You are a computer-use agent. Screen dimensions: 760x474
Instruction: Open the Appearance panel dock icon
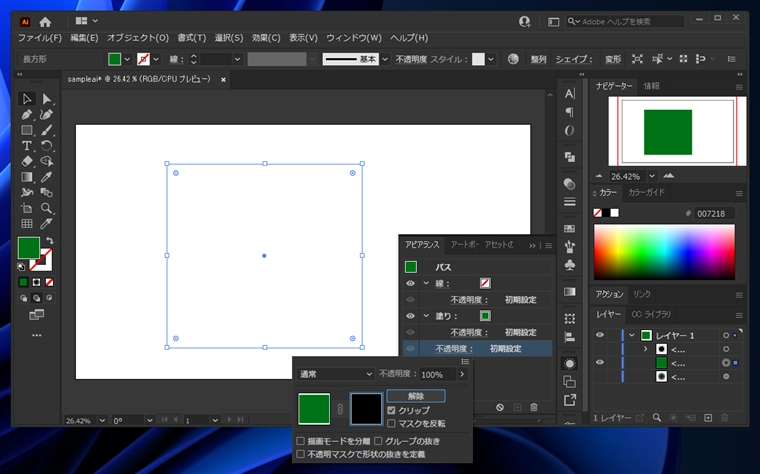[x=570, y=363]
